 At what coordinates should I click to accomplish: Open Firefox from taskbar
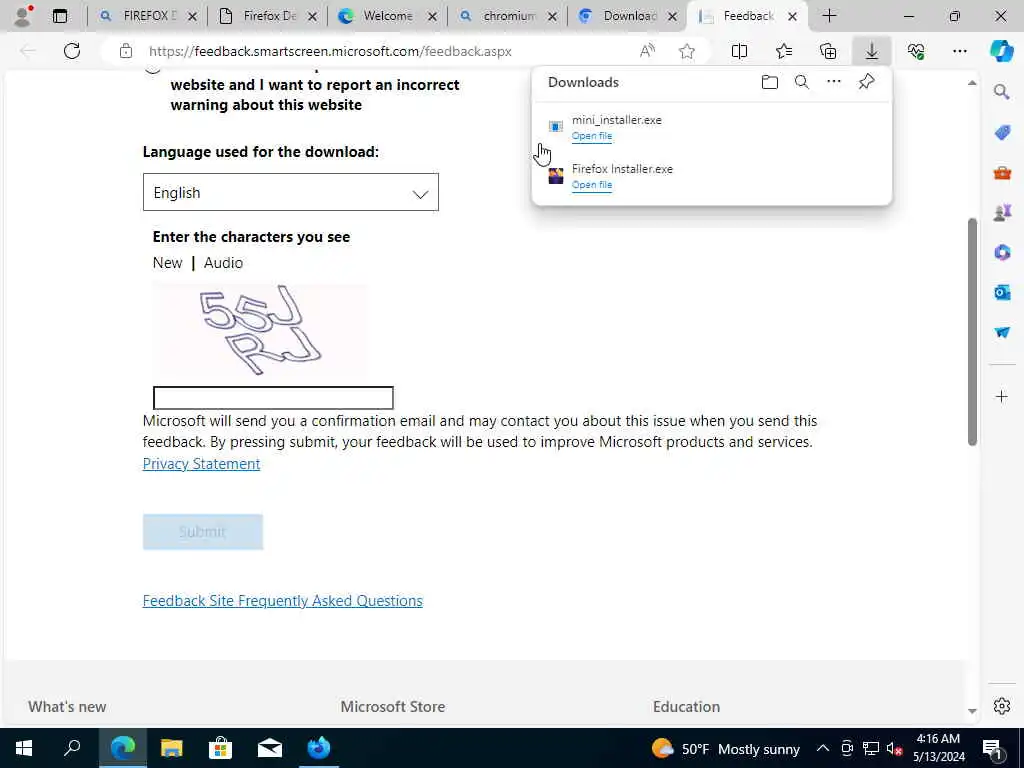click(x=319, y=748)
